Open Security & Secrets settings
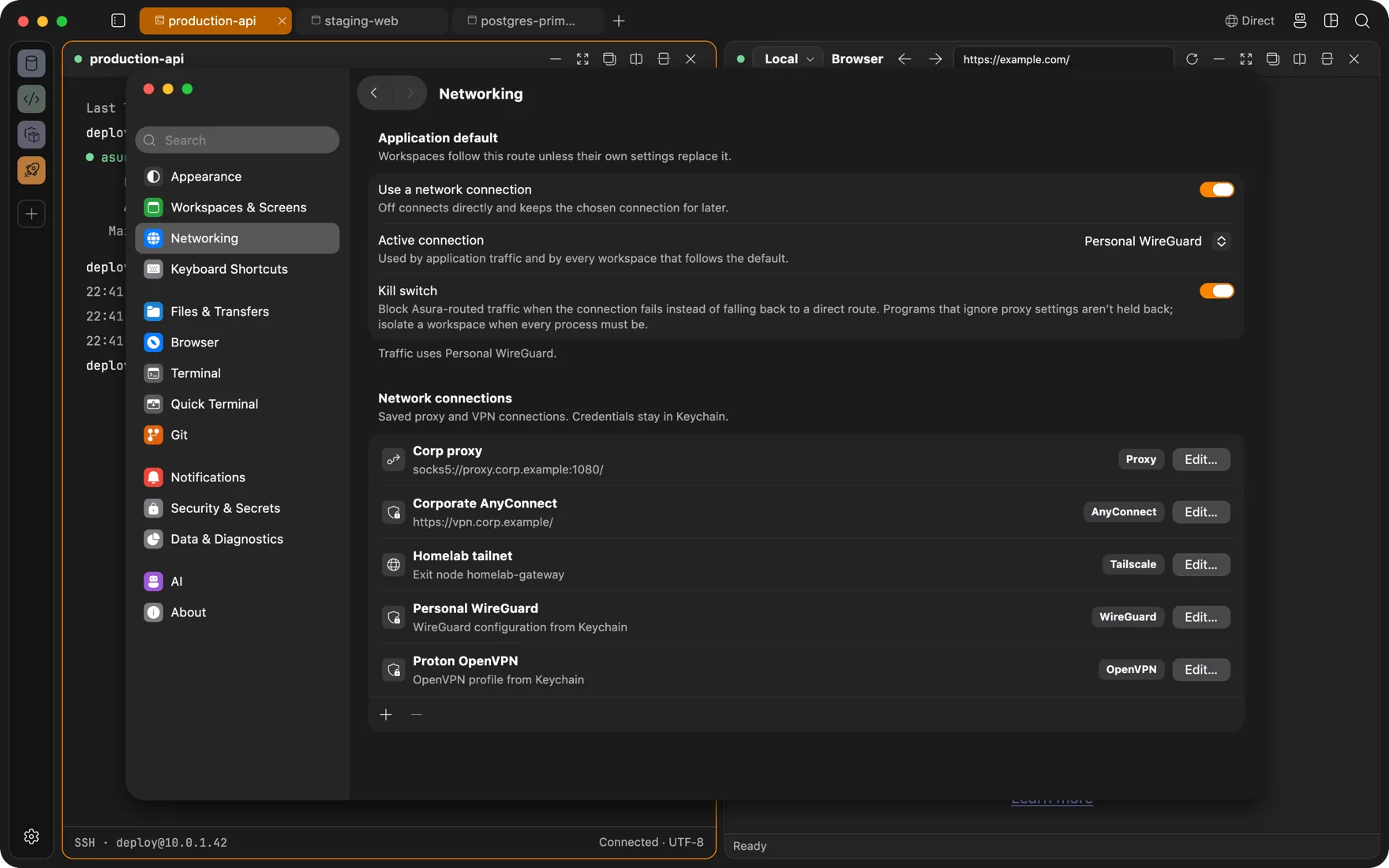Viewport: 1389px width, 868px height. pyautogui.click(x=237, y=508)
